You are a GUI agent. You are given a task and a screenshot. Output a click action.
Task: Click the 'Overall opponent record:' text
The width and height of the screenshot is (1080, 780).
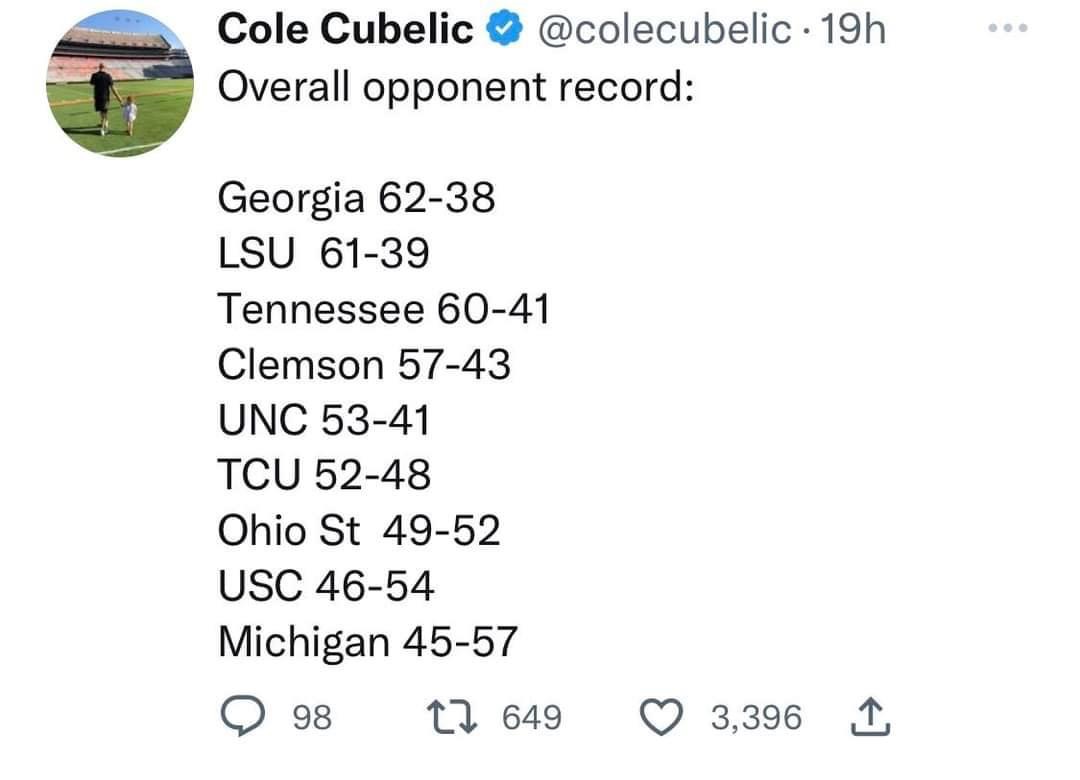point(456,88)
